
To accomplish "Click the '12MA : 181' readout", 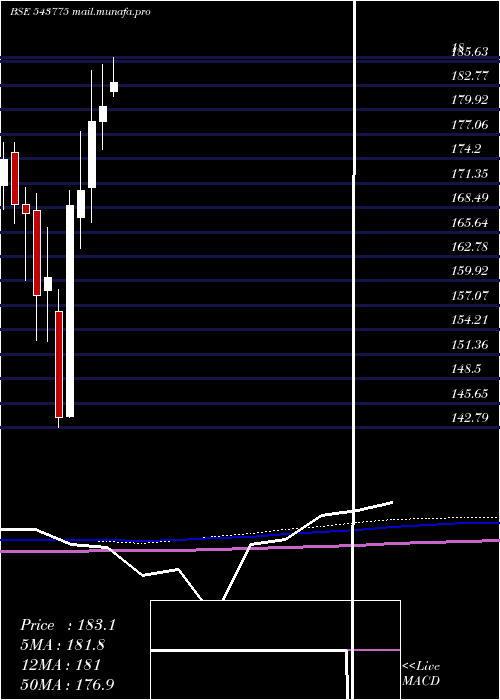I will [x=61, y=665].
